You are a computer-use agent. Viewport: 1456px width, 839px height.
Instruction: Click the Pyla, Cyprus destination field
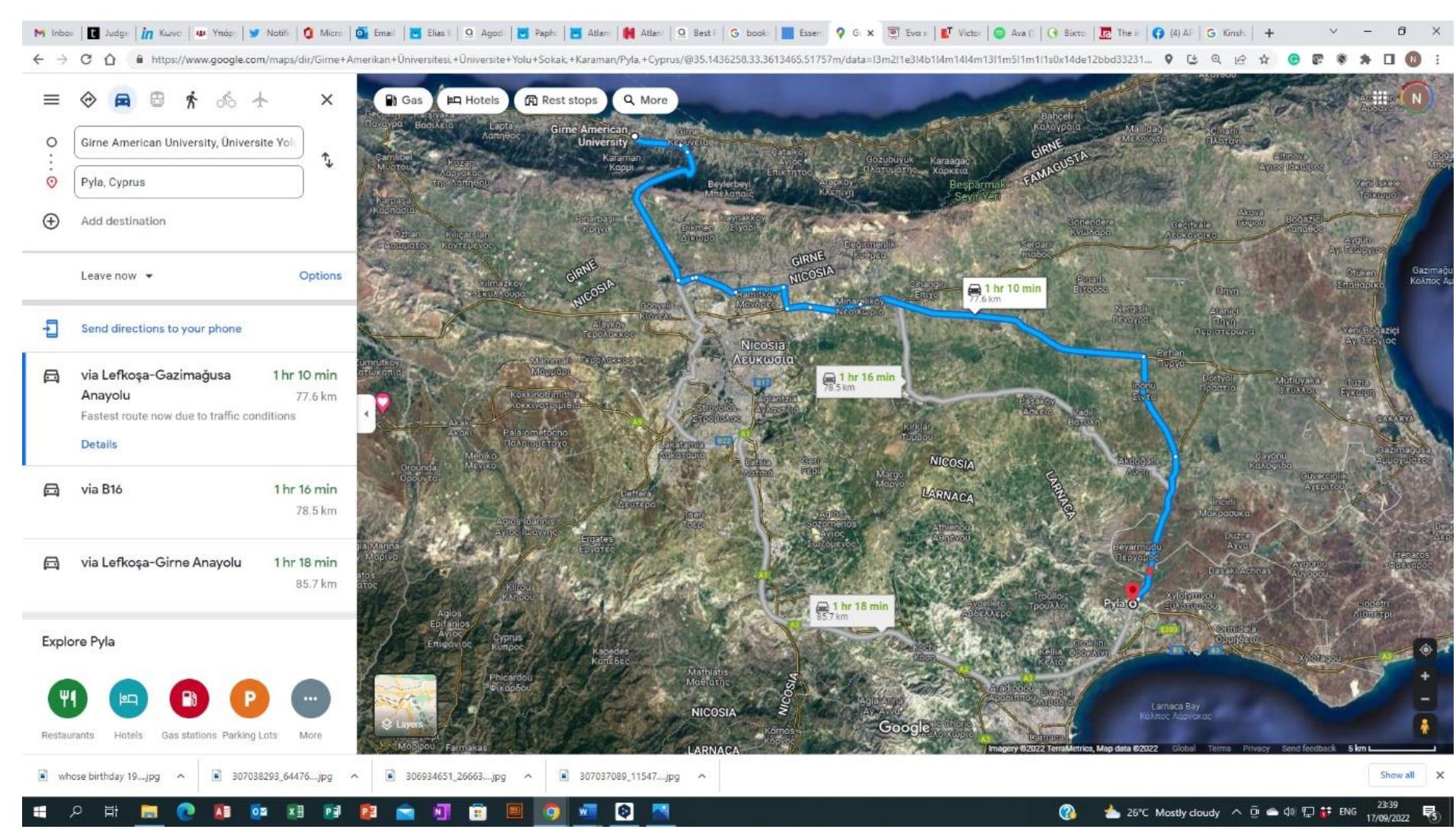tap(188, 182)
